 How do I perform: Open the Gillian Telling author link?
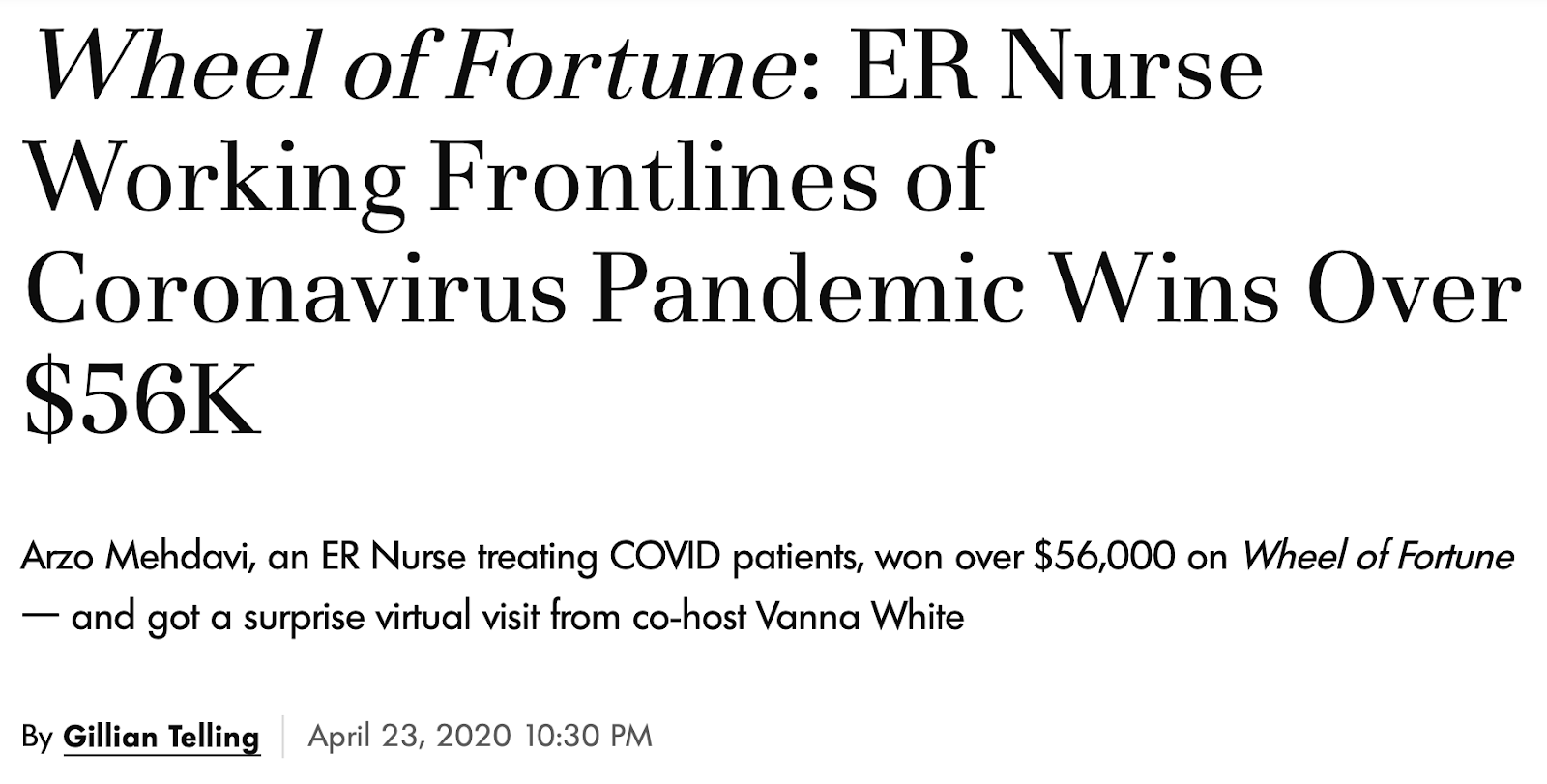pos(161,737)
